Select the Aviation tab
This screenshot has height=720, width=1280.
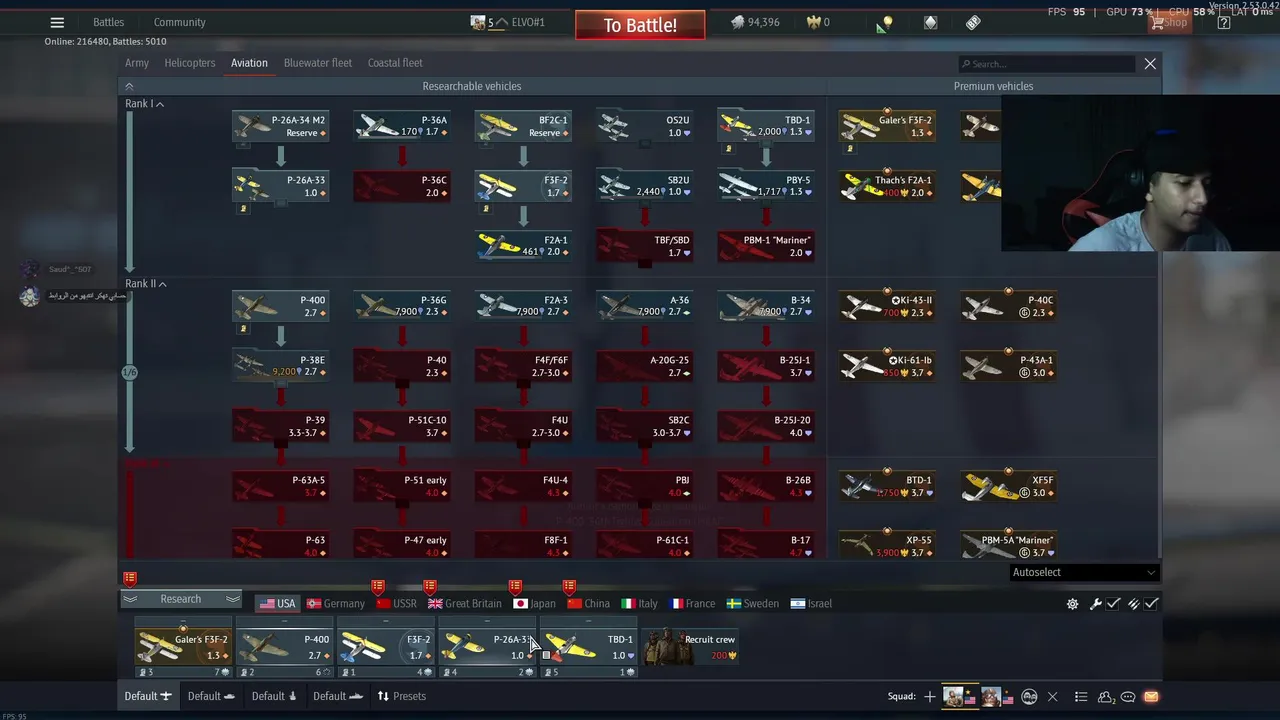coord(249,63)
